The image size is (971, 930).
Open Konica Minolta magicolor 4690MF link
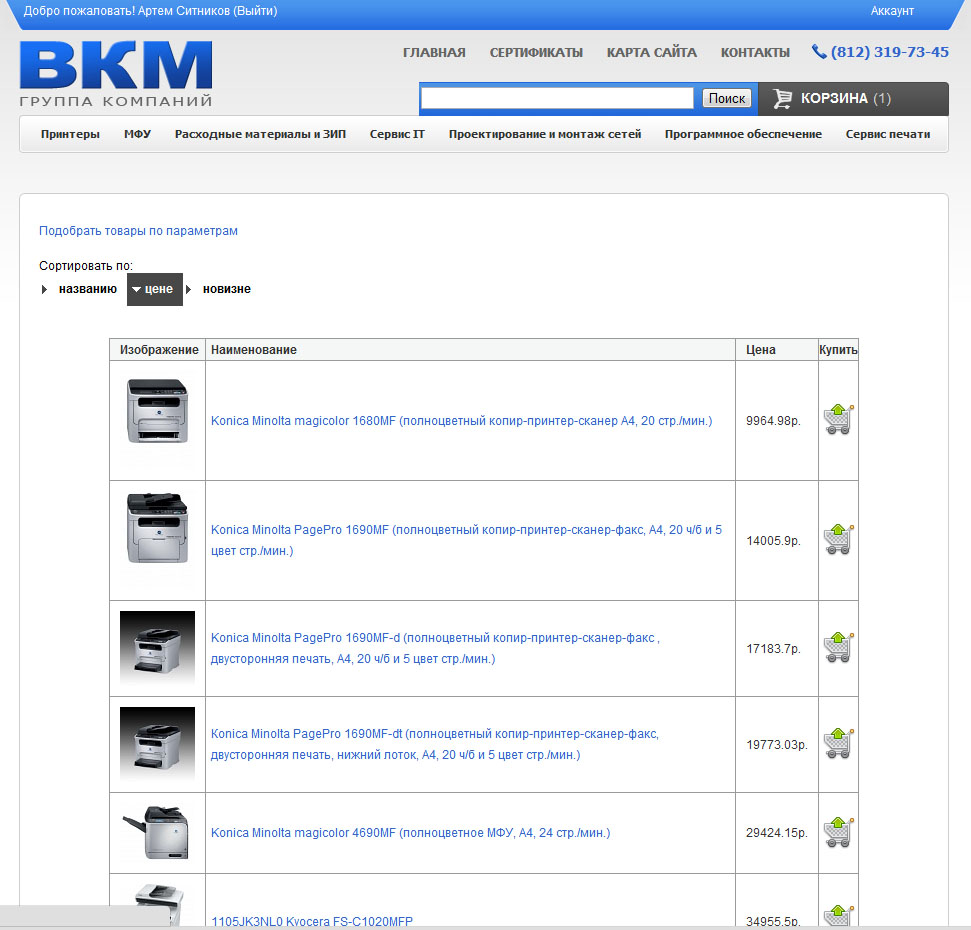pos(411,833)
